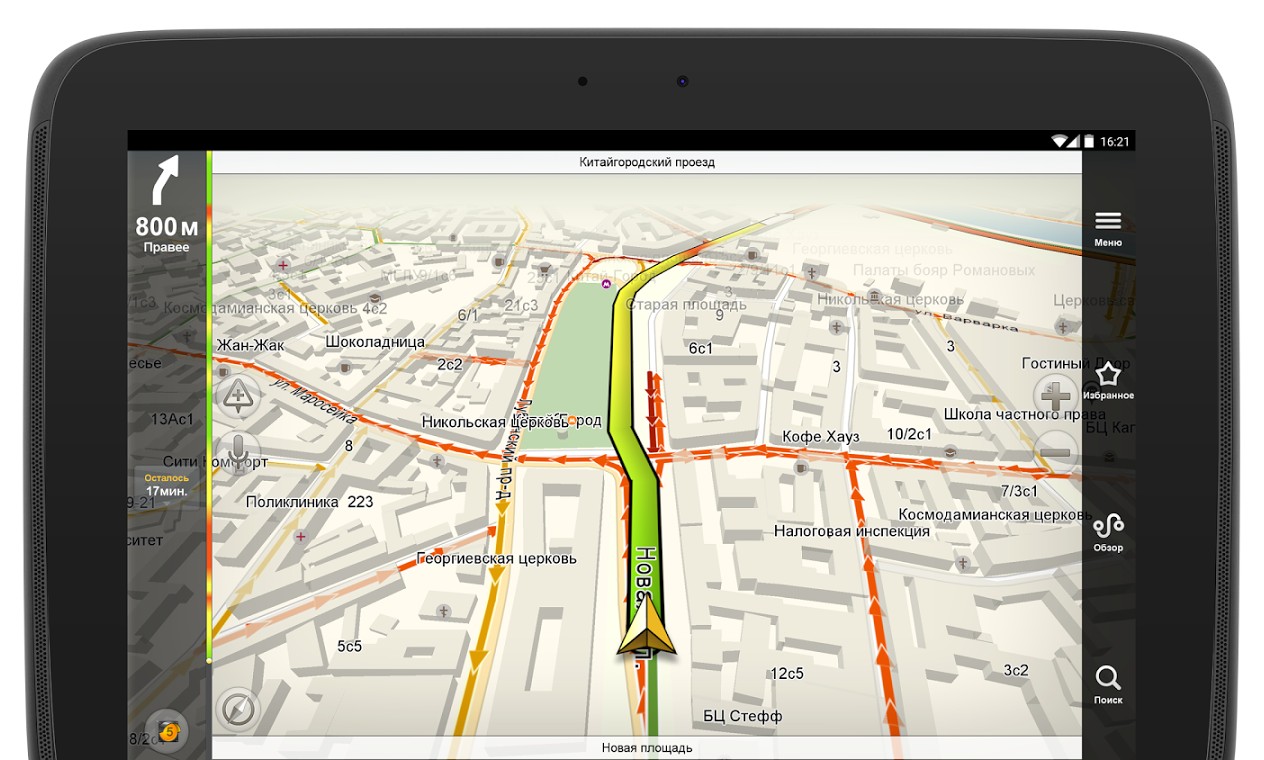Select the building number 21с3
1264x760 pixels.
(521, 305)
